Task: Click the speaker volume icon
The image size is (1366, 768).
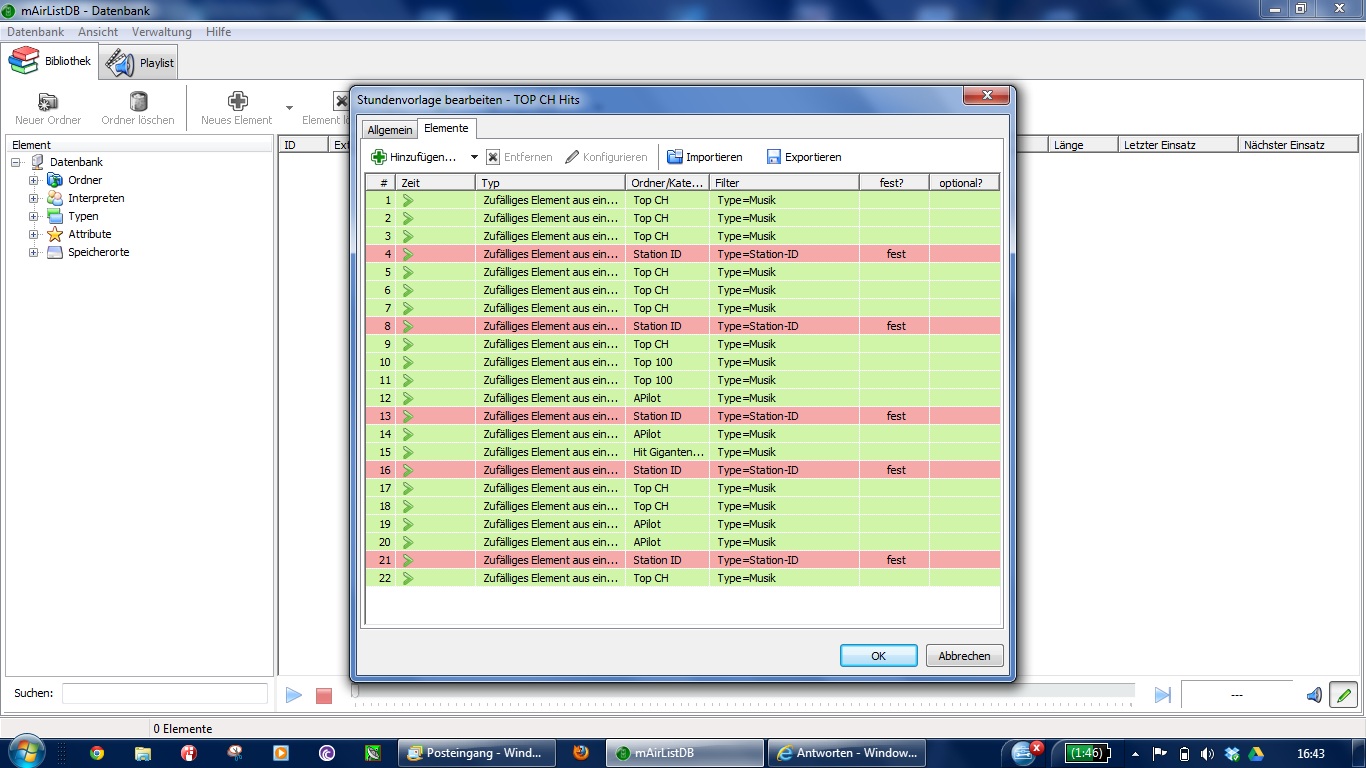Action: (x=1314, y=695)
